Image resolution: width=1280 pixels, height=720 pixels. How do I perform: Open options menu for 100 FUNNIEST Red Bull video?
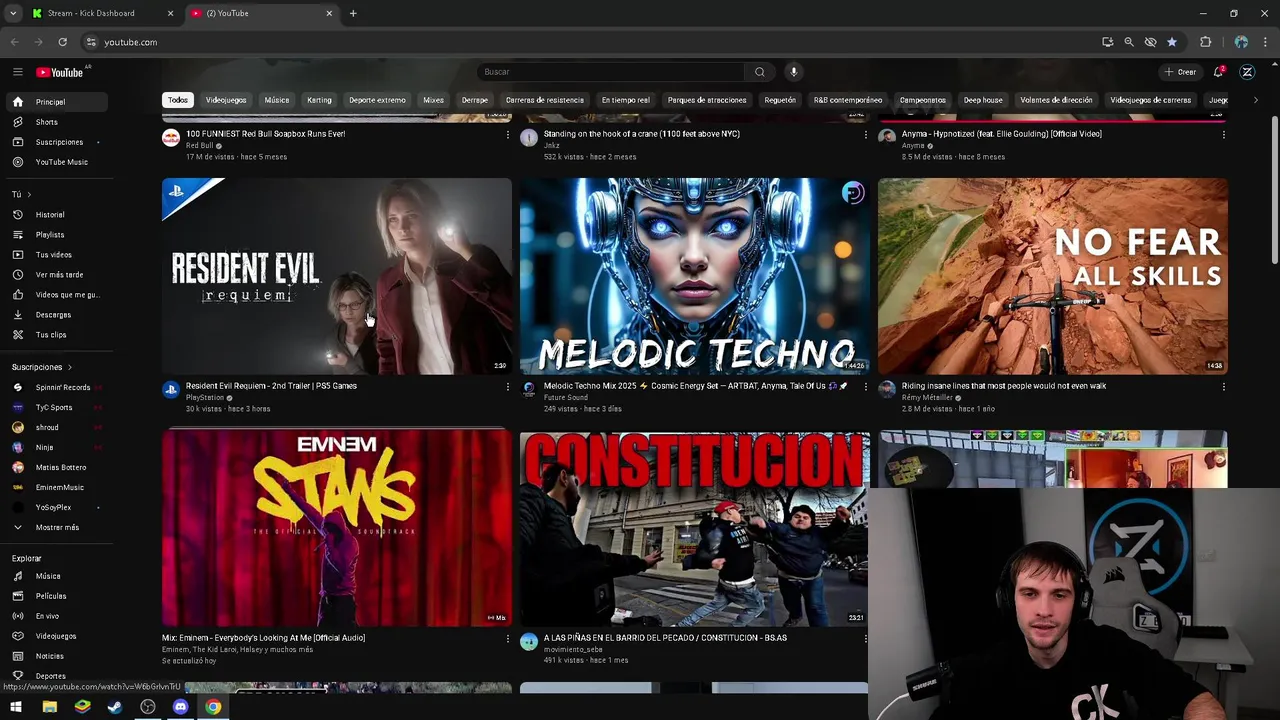point(507,135)
